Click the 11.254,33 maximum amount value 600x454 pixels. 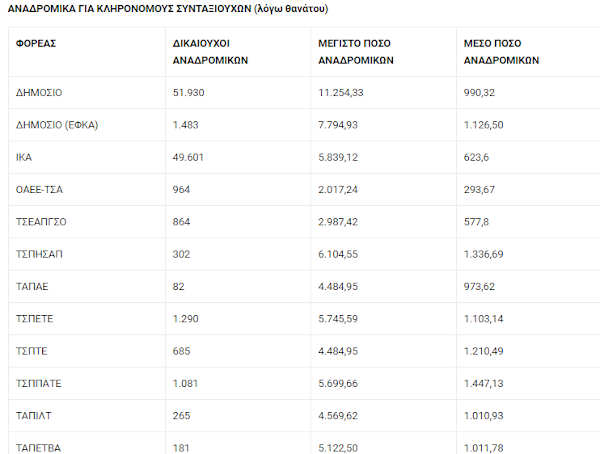click(x=341, y=93)
